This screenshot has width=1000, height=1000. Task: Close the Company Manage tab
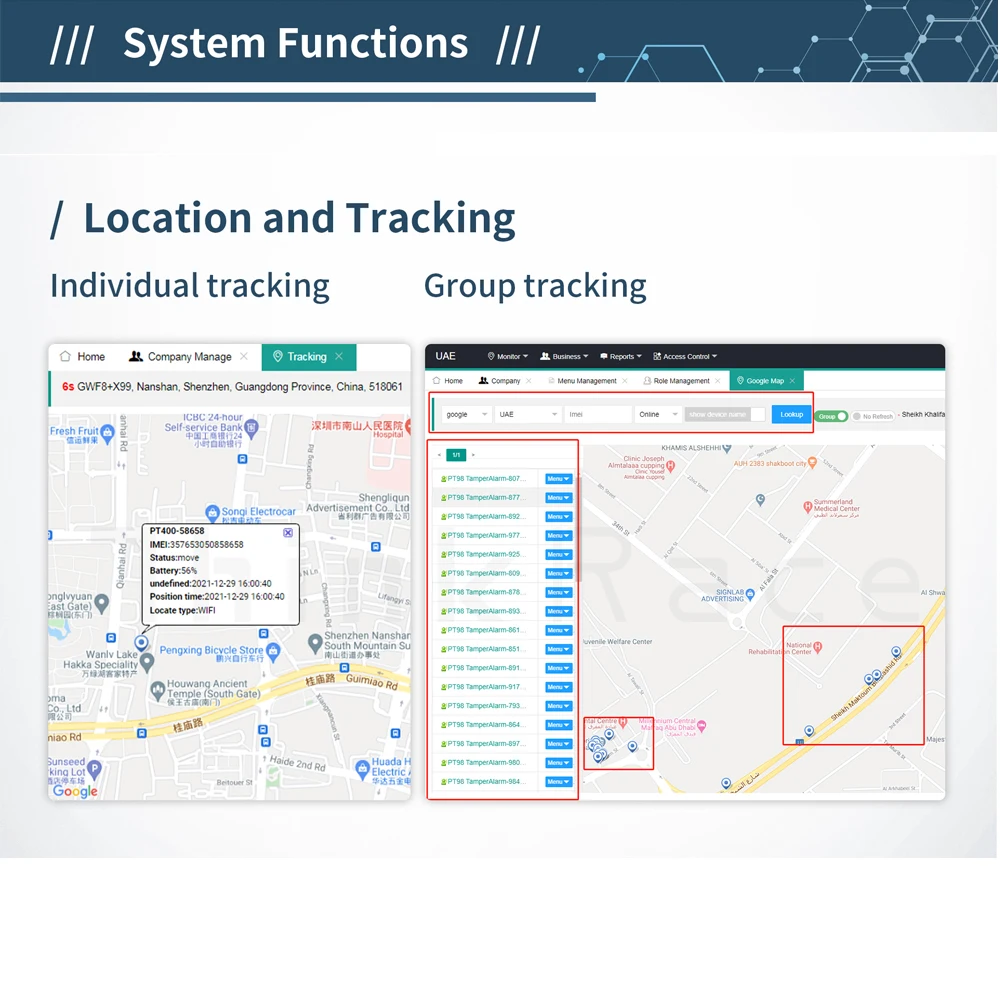click(x=244, y=357)
